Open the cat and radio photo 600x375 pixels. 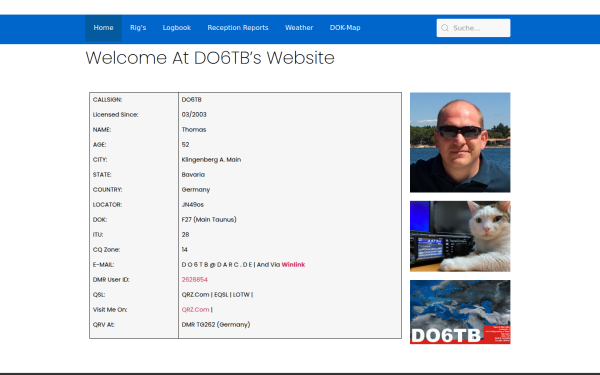click(460, 236)
